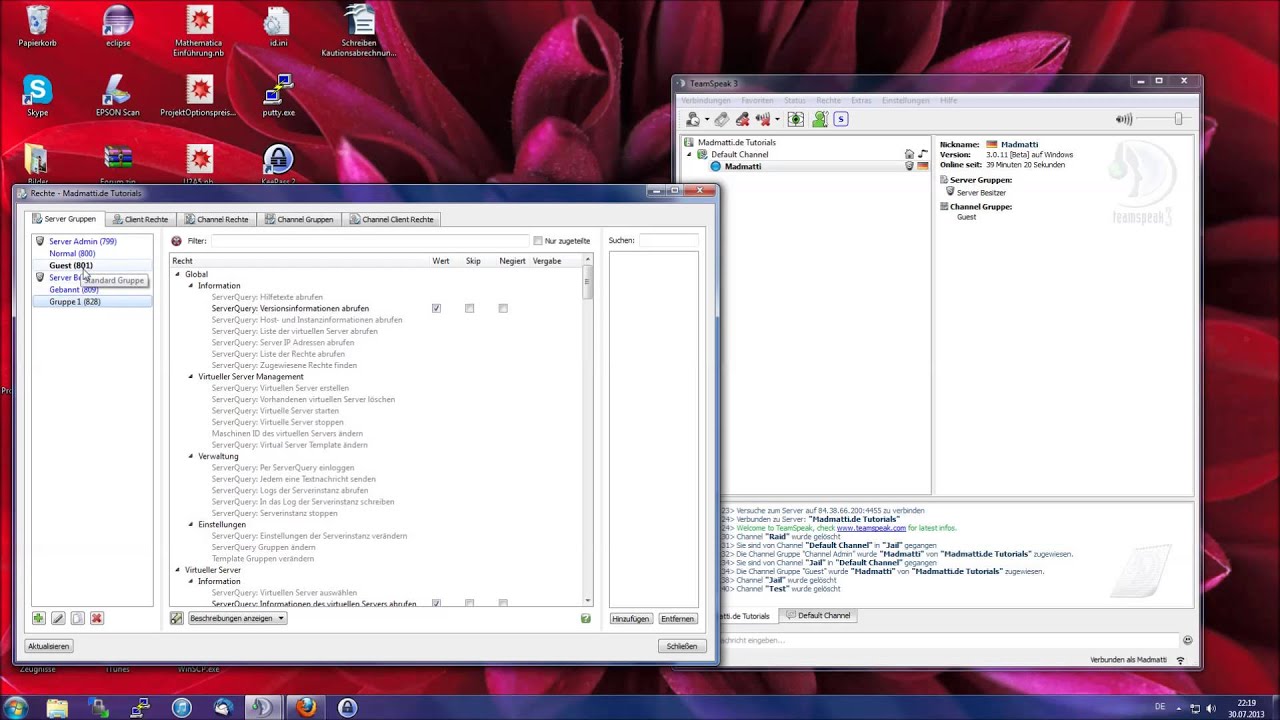The width and height of the screenshot is (1280, 720).
Task: Click the Suchen input field
Action: [668, 241]
